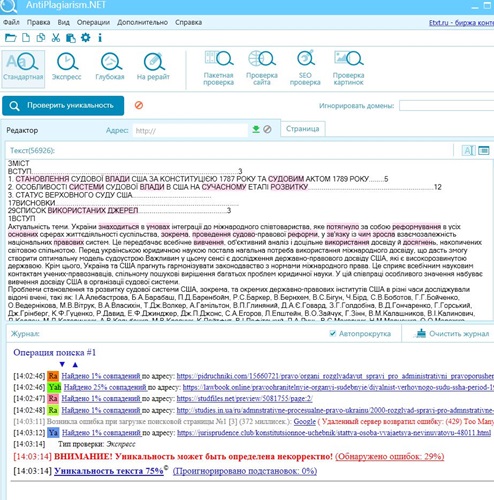Open the Операции menu
494x500 pixels.
point(93,22)
